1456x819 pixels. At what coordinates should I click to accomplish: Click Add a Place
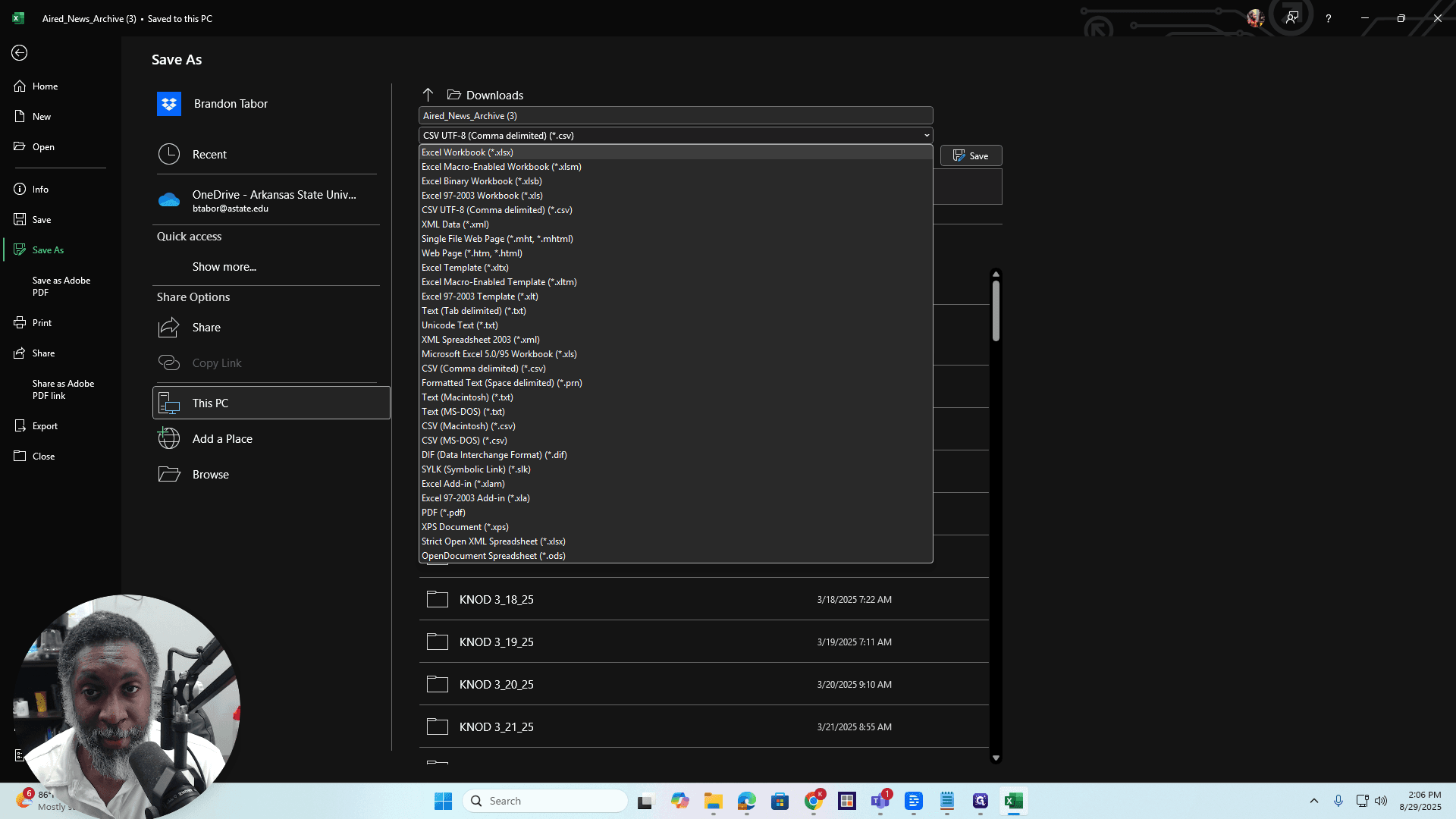pos(271,439)
